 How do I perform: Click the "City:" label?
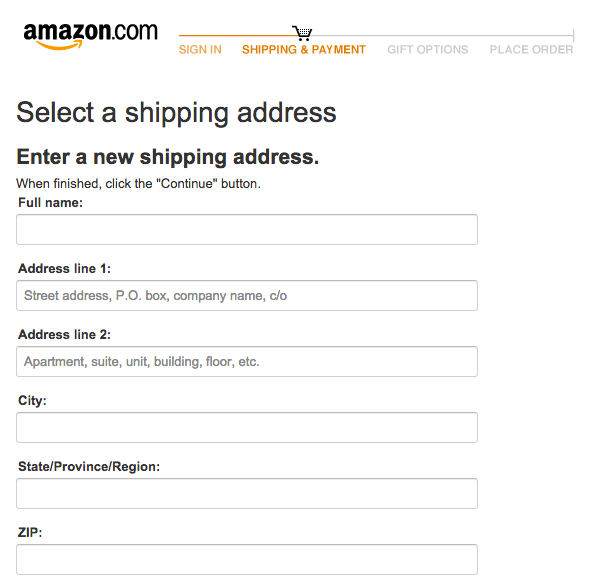pos(32,401)
